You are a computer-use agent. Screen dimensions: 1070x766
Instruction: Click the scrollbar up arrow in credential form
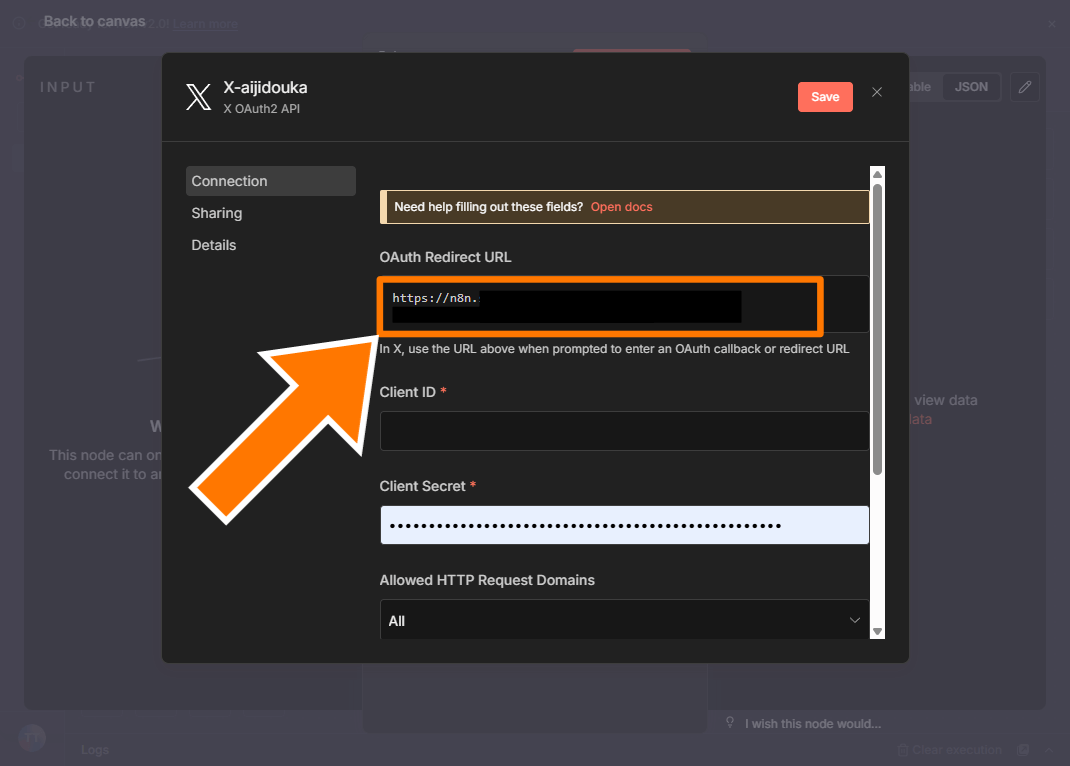877,174
